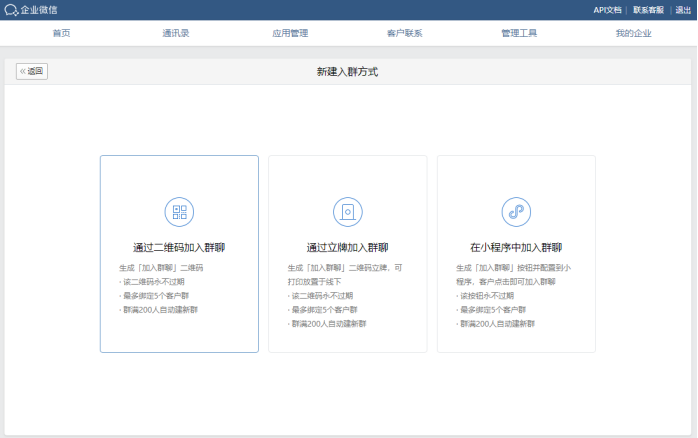Open the 管理工具 tab

pos(519,33)
